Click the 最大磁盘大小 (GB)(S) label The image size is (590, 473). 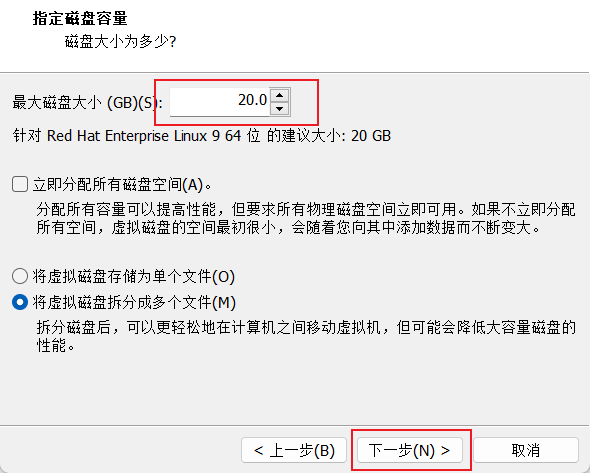(88, 102)
